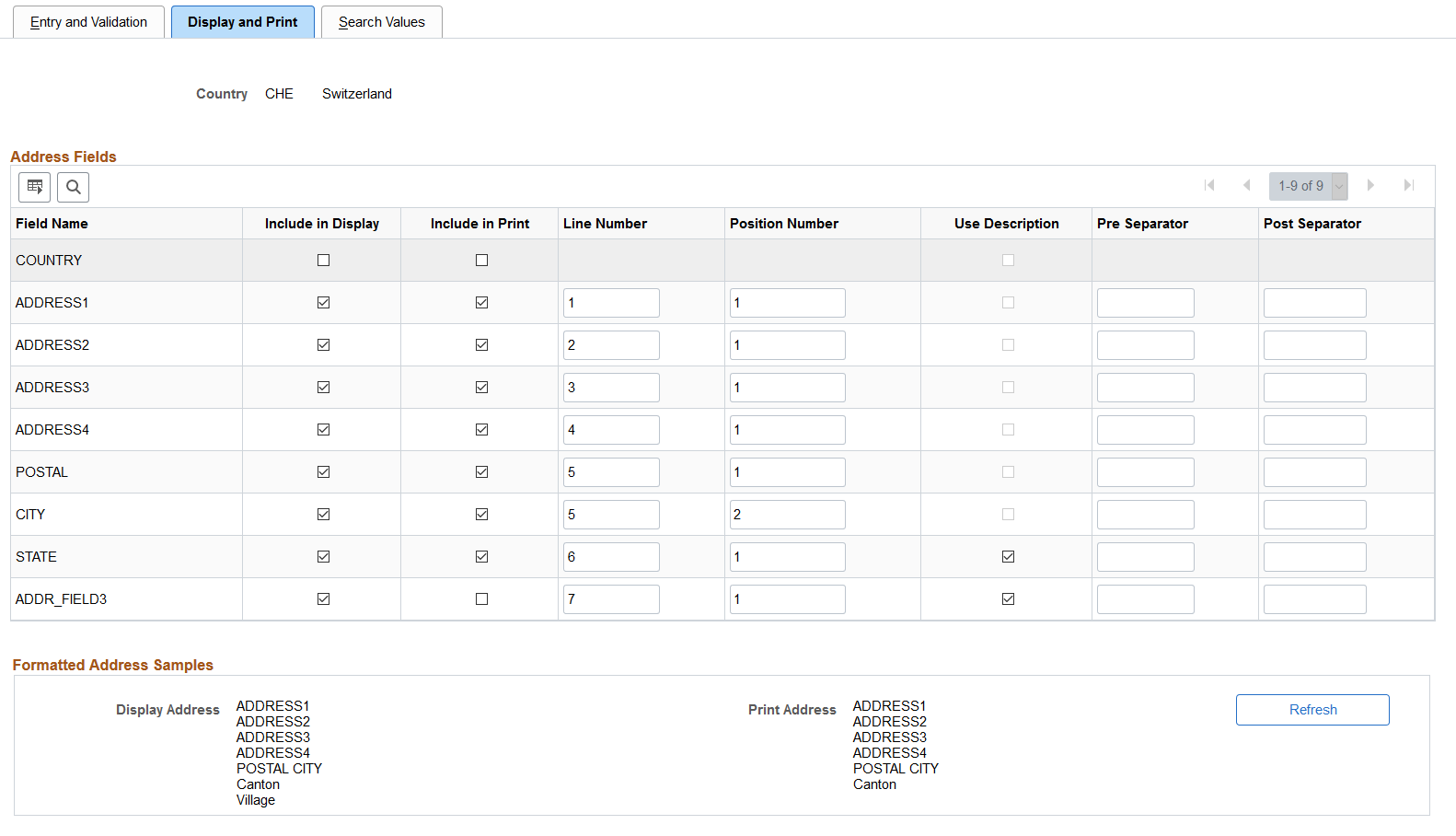The width and height of the screenshot is (1456, 836).
Task: Open the 1-9 of 9 rows dropdown
Action: tap(1309, 186)
